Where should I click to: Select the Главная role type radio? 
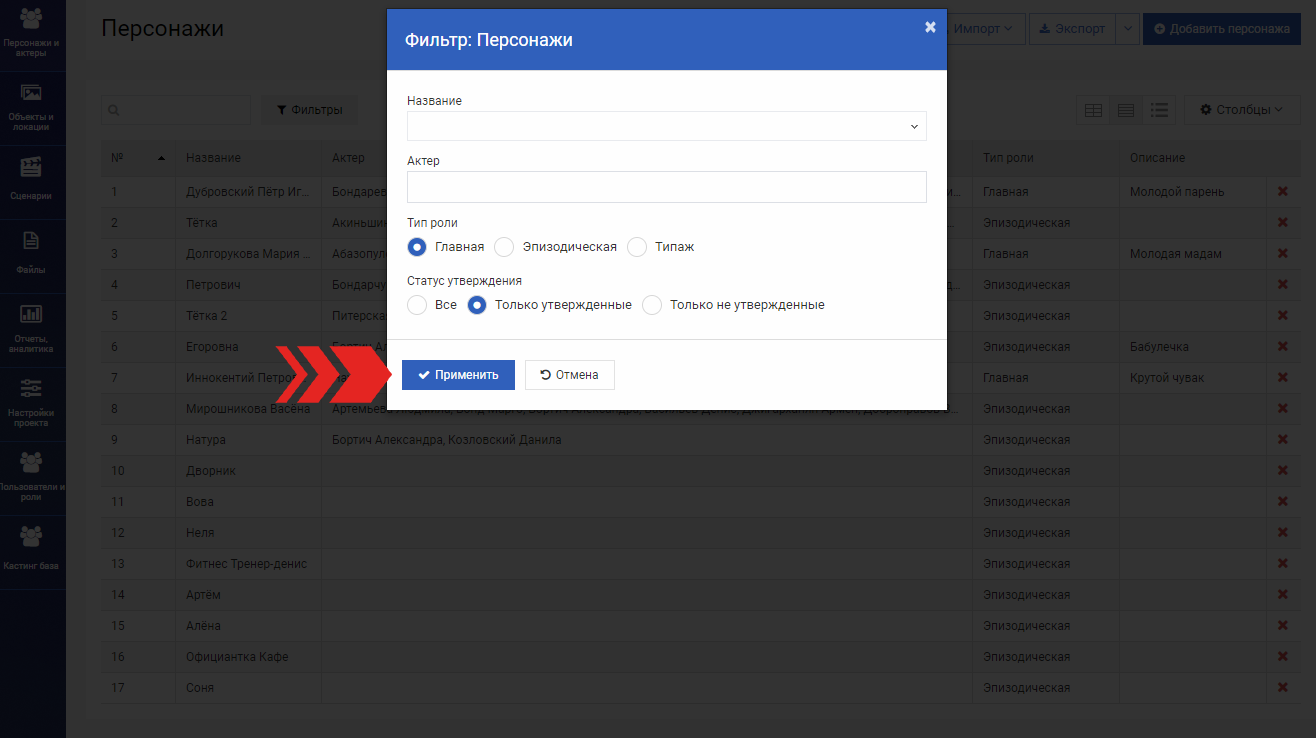pos(418,246)
